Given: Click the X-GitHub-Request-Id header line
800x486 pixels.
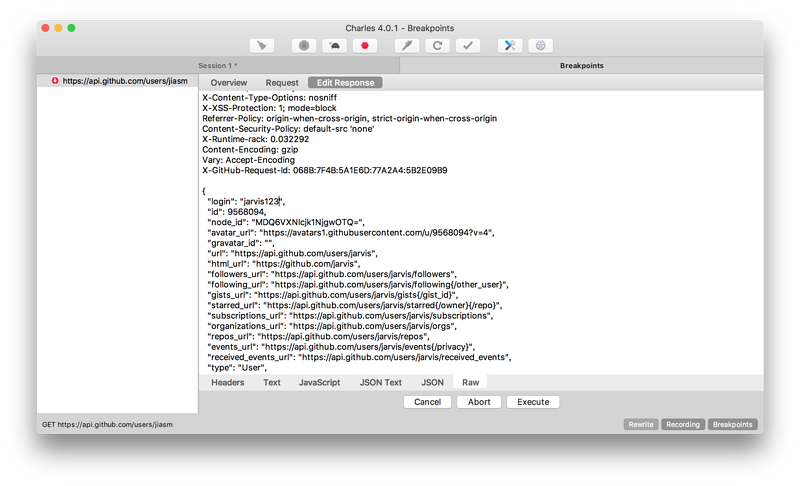Looking at the screenshot, I should [x=324, y=170].
